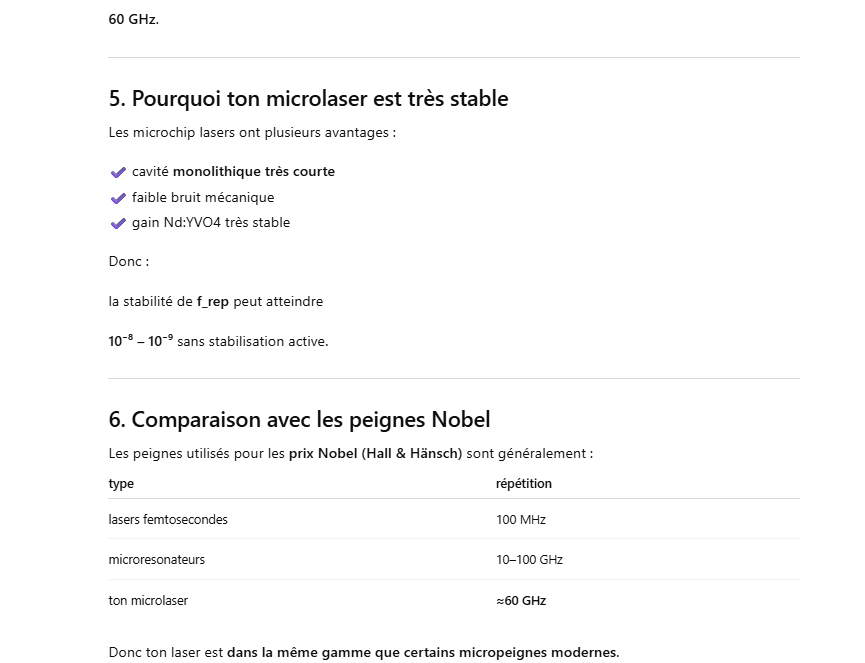Click the "monolithique très courte" bold text
Screen dimensions: 865x663
(254, 172)
